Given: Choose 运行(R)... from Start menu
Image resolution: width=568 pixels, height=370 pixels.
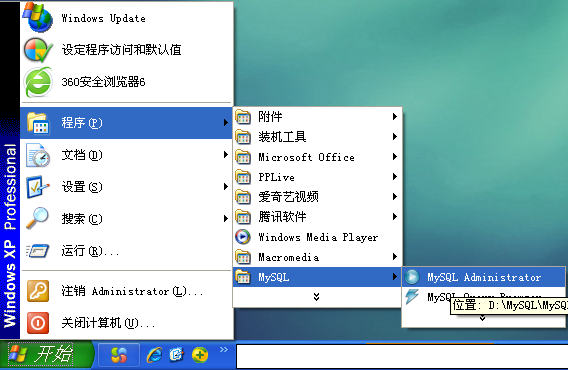Looking at the screenshot, I should coord(127,251).
